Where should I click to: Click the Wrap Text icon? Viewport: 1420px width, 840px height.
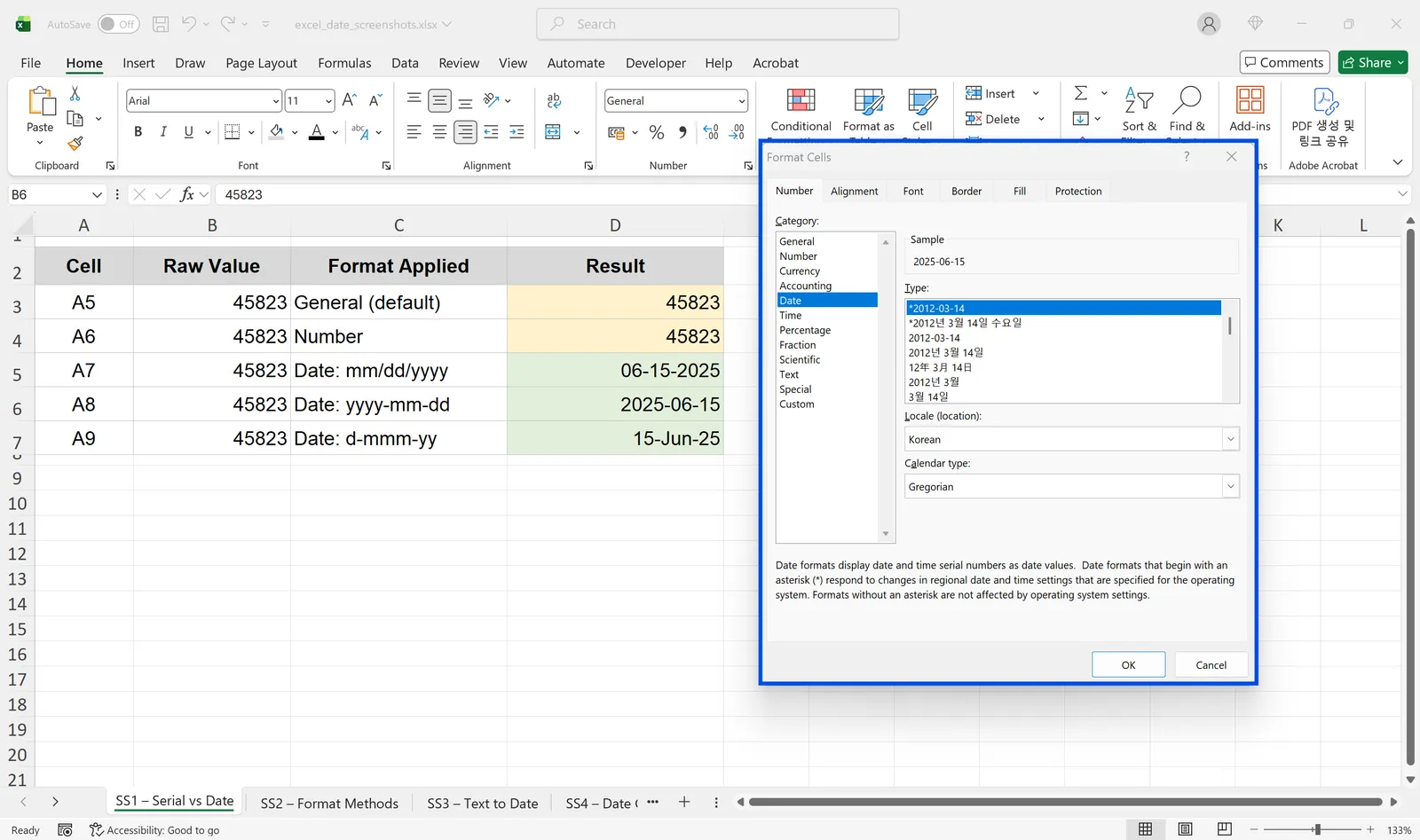(554, 100)
